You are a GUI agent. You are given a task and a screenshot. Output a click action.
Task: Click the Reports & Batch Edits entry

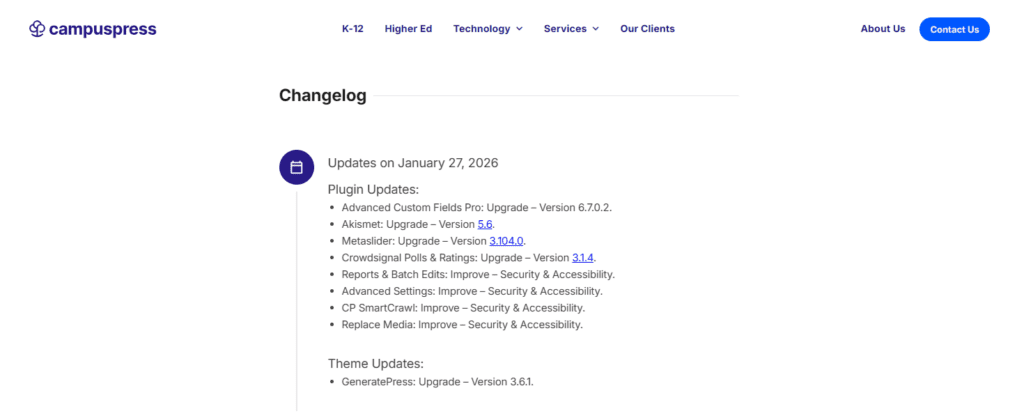478,274
